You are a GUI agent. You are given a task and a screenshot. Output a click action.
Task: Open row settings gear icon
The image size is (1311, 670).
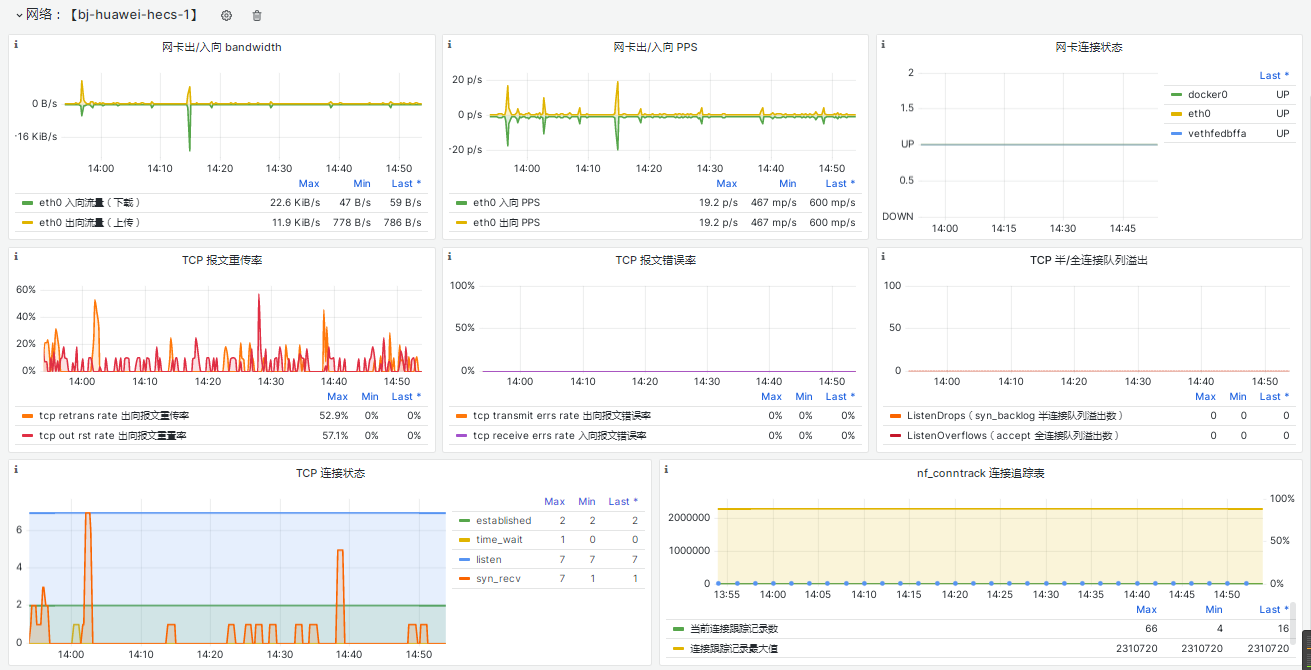point(226,15)
